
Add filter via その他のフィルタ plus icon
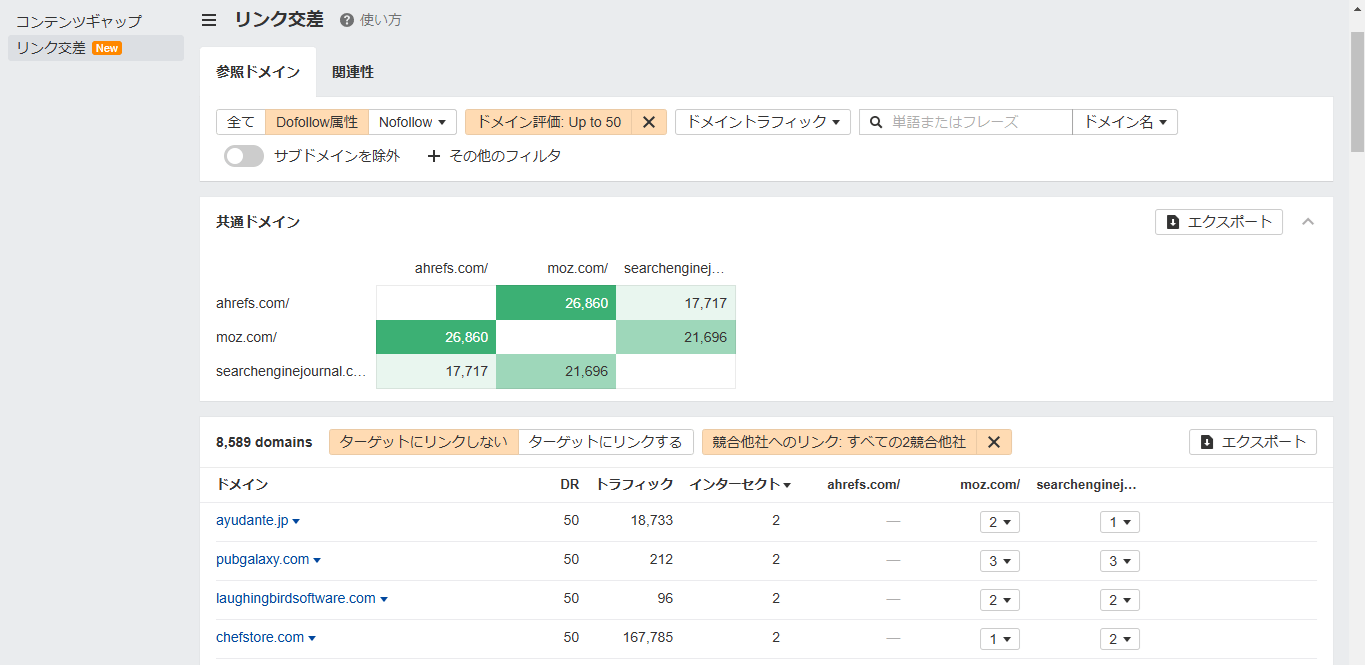pos(434,156)
